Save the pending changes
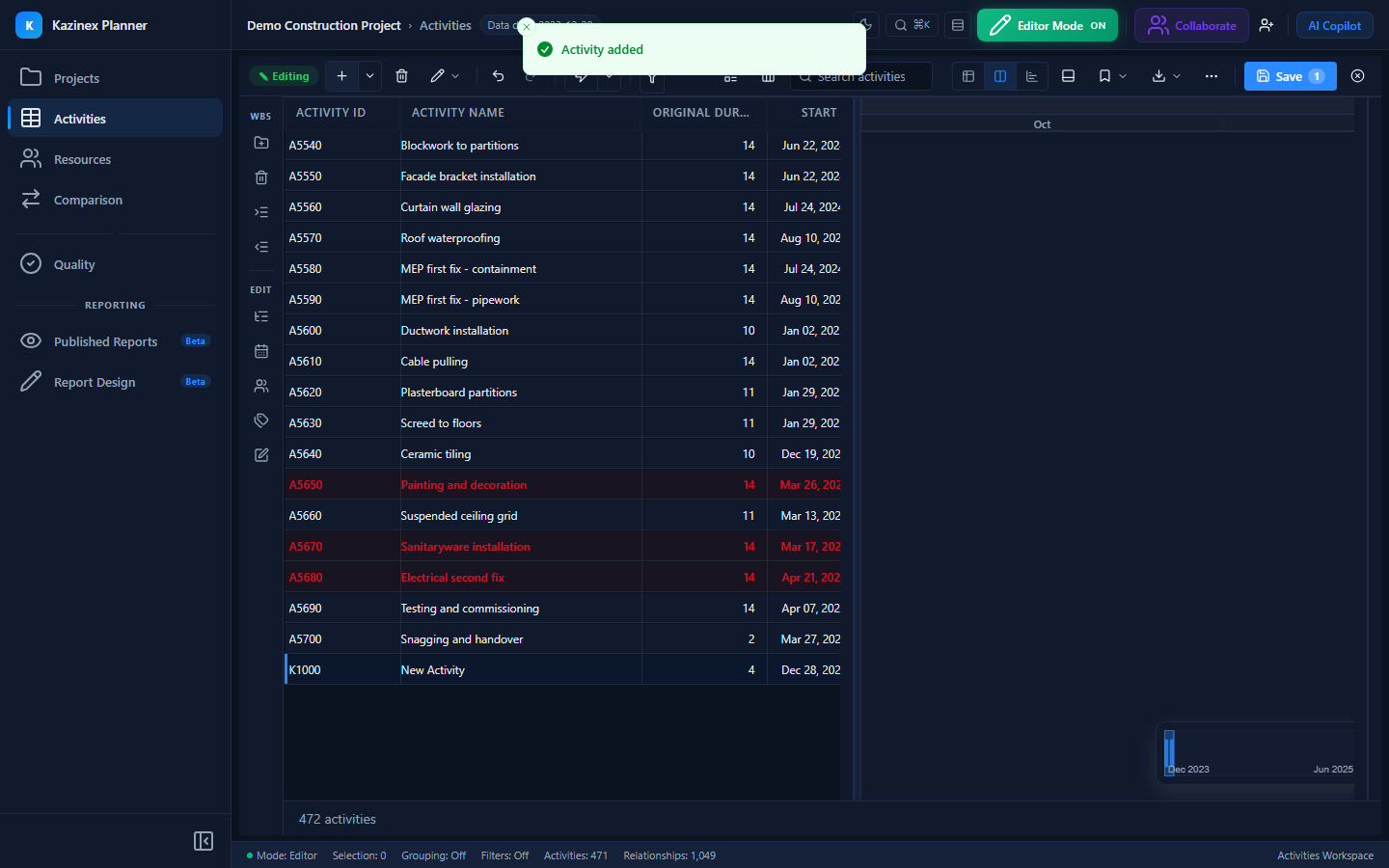Viewport: 1389px width, 868px height. pyautogui.click(x=1290, y=76)
